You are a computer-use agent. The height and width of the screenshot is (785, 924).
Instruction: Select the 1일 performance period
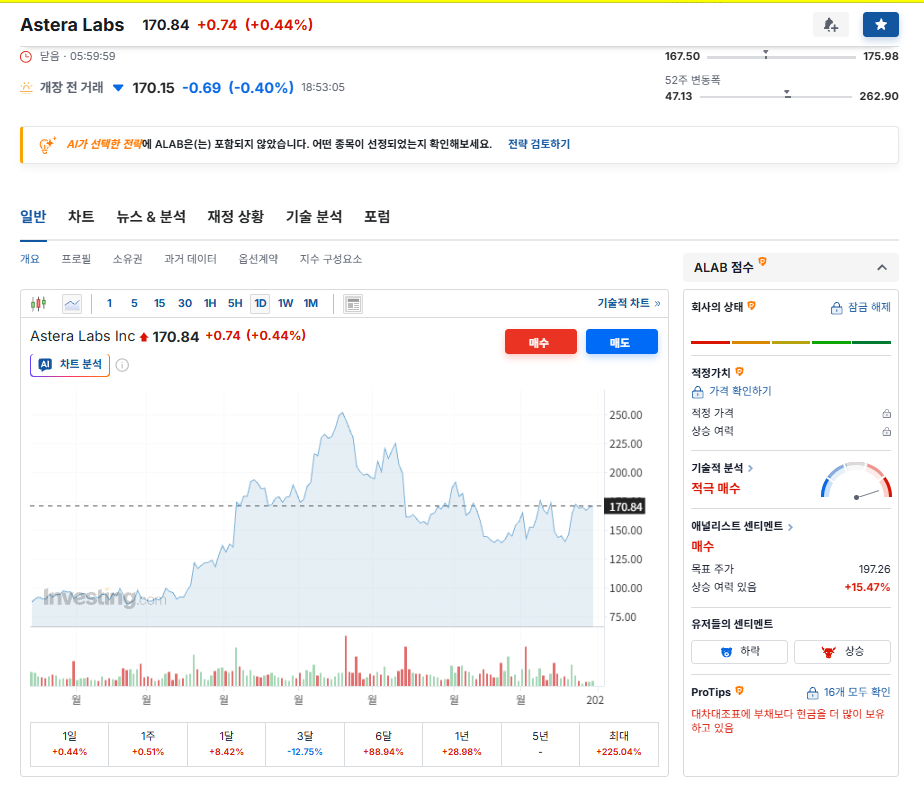[70, 744]
